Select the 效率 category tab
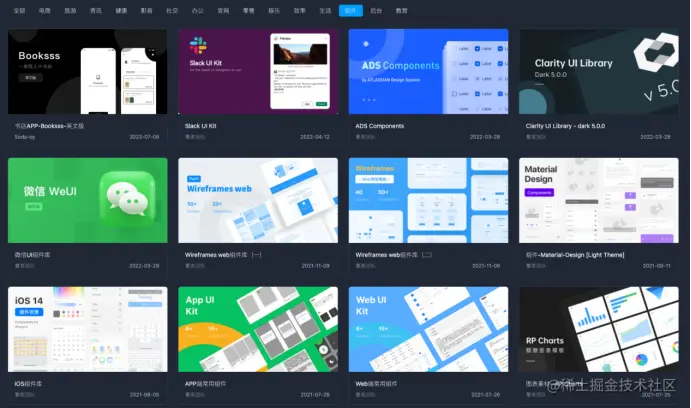The width and height of the screenshot is (691, 408). (x=300, y=11)
